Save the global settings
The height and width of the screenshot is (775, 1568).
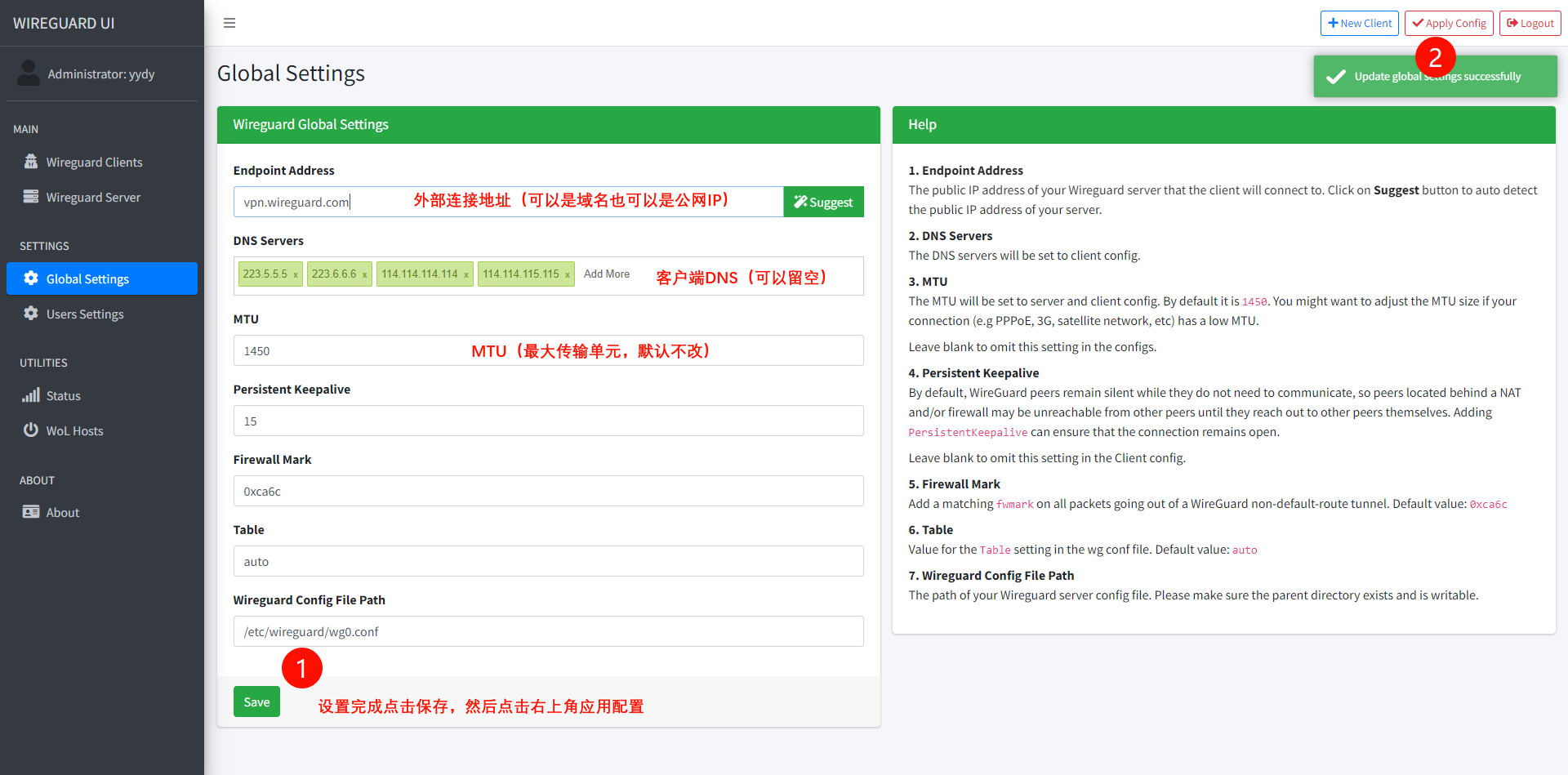[x=256, y=702]
